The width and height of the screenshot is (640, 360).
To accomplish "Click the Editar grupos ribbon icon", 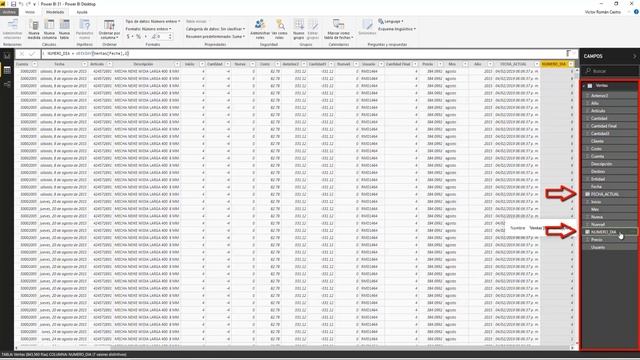I will coord(313,29).
